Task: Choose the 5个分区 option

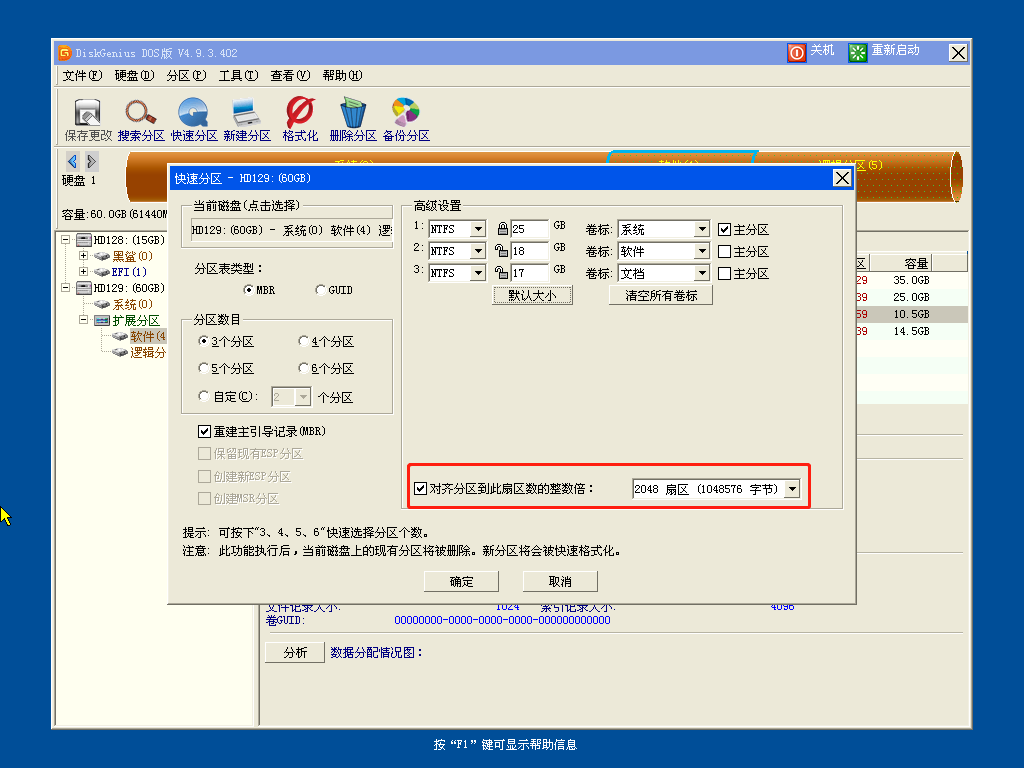Action: click(203, 368)
